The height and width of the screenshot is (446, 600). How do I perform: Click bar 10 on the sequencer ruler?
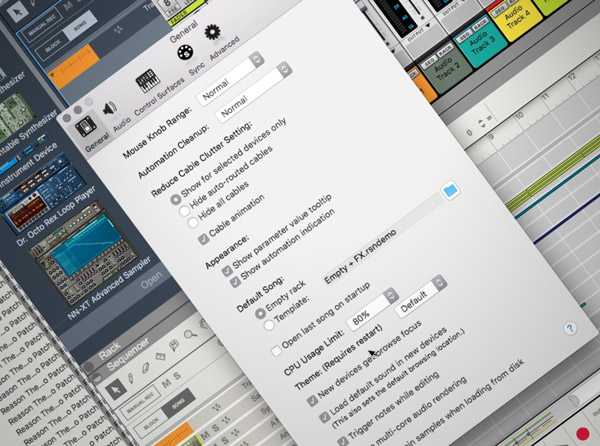click(x=518, y=115)
